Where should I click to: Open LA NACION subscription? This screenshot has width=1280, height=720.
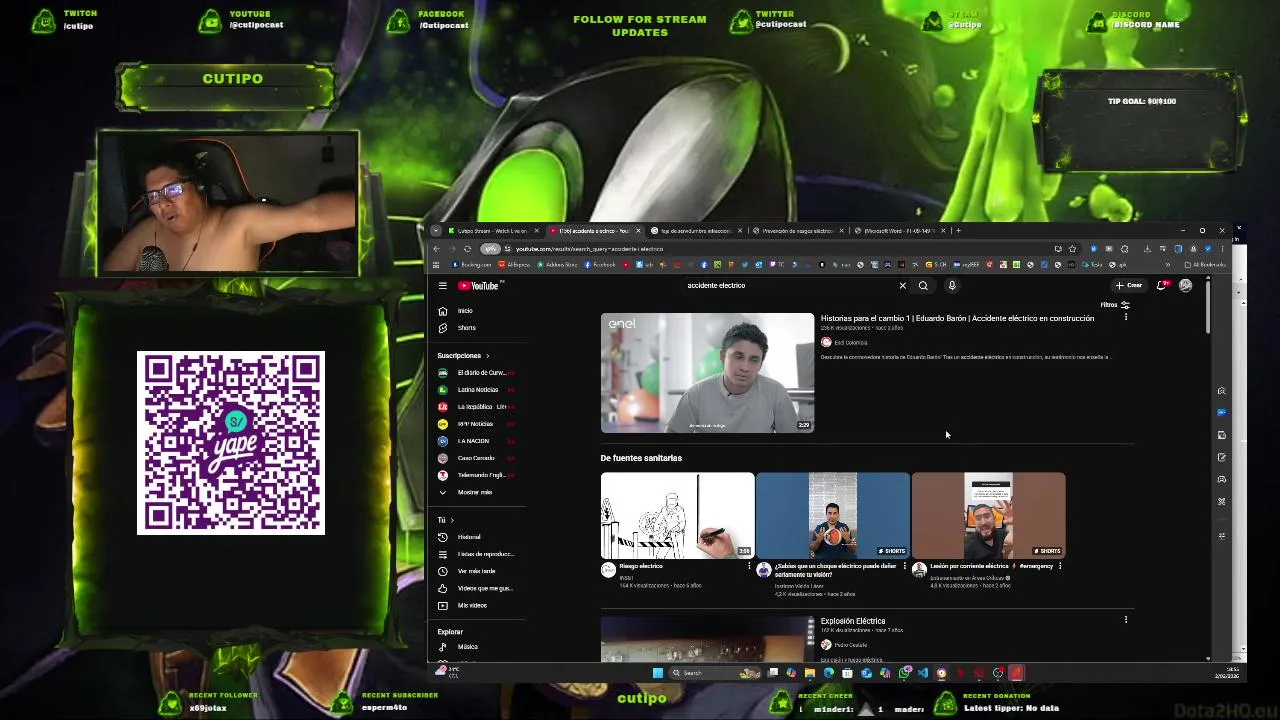[477, 441]
